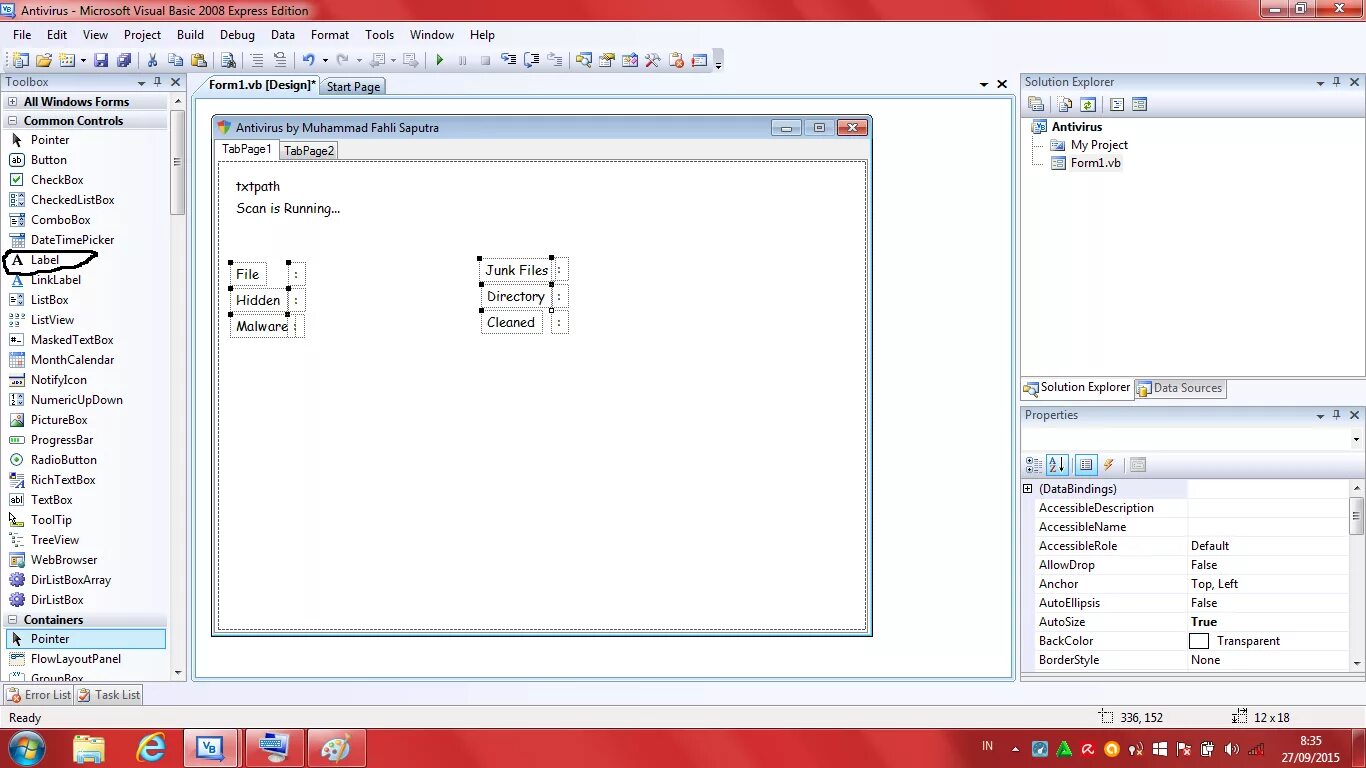
Task: Open the Properties Window toolbar icon
Action: click(x=606, y=60)
